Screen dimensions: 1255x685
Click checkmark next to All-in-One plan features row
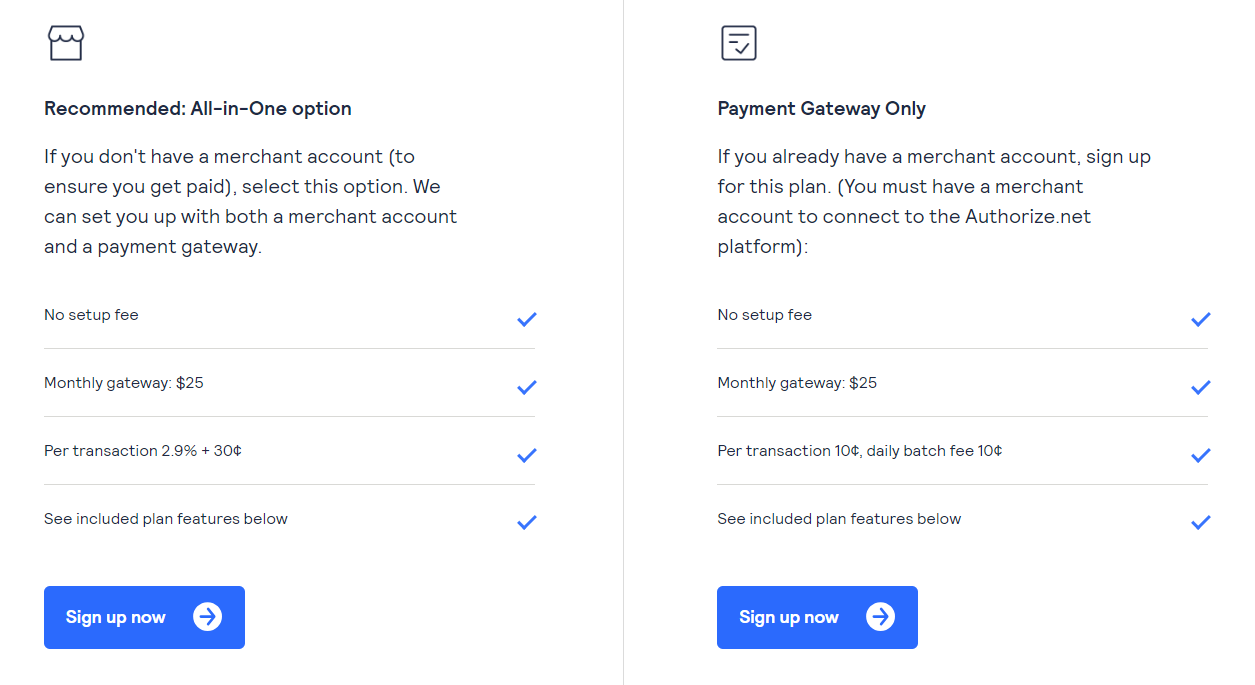tap(527, 522)
